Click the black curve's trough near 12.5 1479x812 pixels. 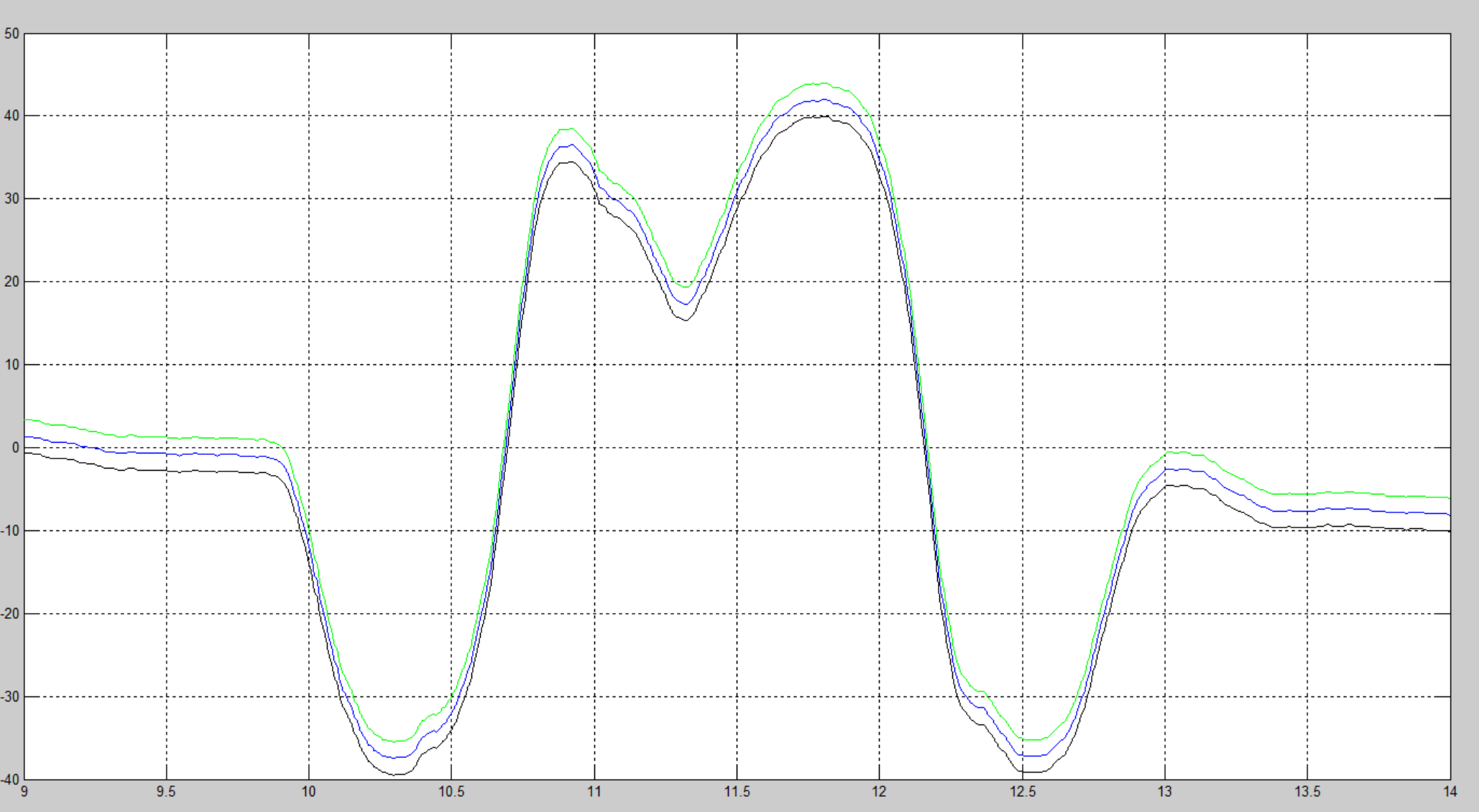(x=1032, y=772)
